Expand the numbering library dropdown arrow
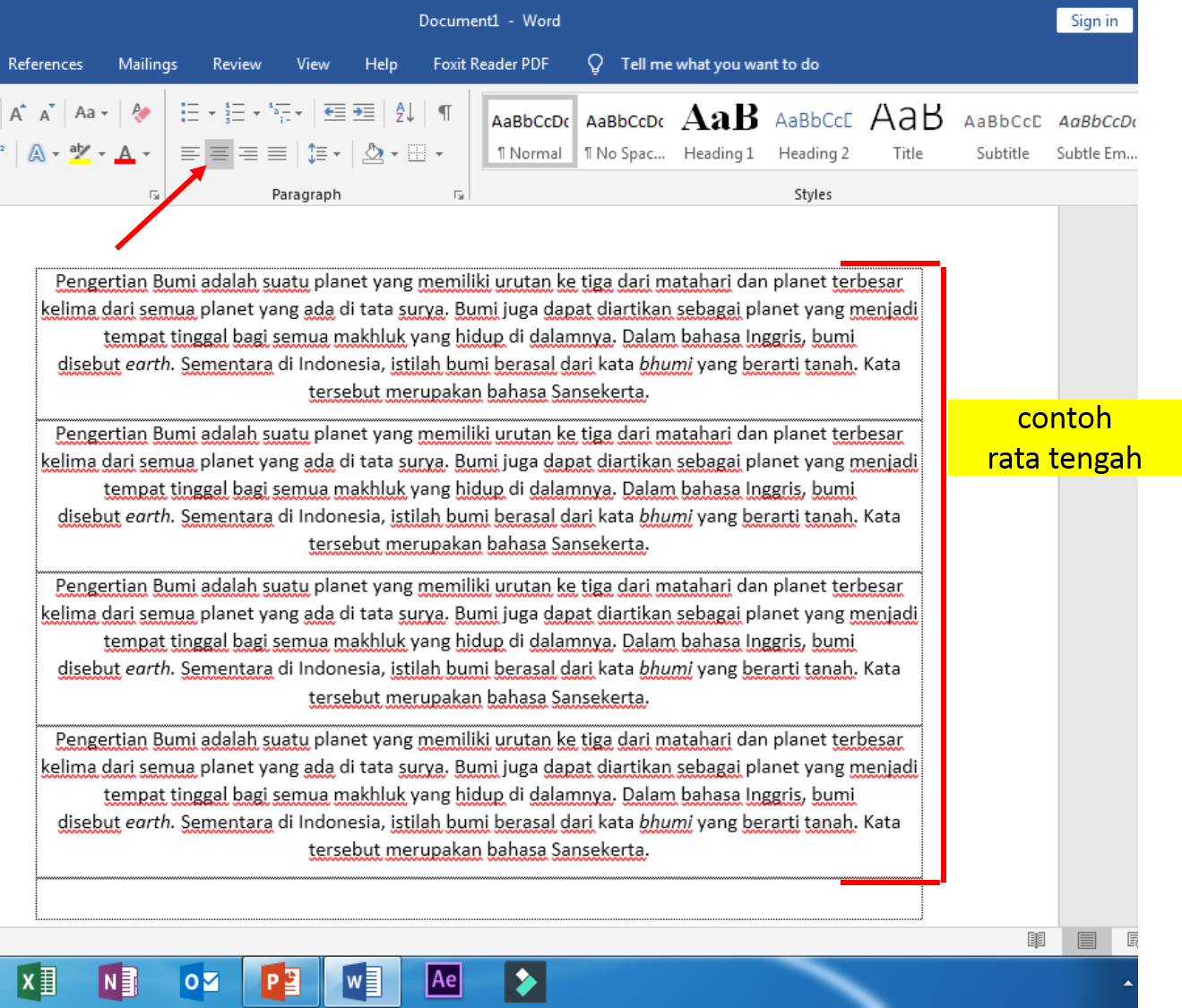Viewport: 1182px width, 1008px height. 256,114
